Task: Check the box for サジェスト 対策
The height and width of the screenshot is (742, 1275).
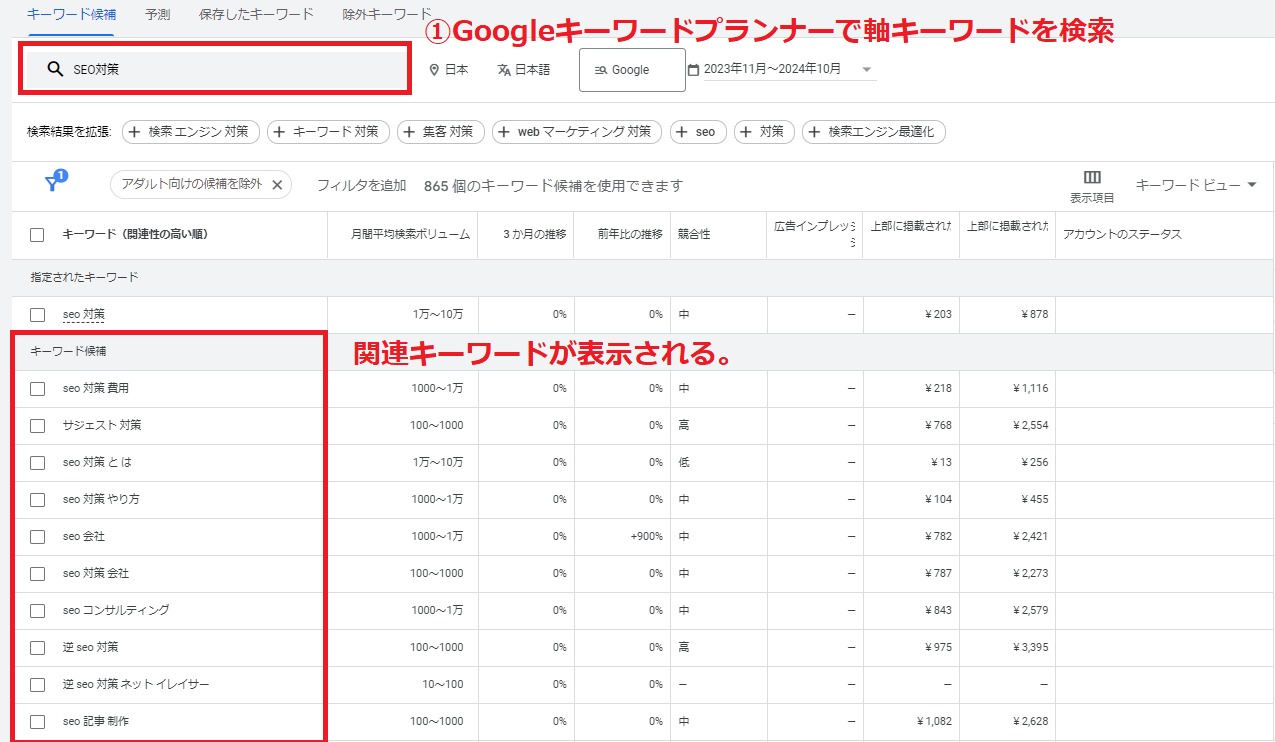Action: pyautogui.click(x=37, y=426)
